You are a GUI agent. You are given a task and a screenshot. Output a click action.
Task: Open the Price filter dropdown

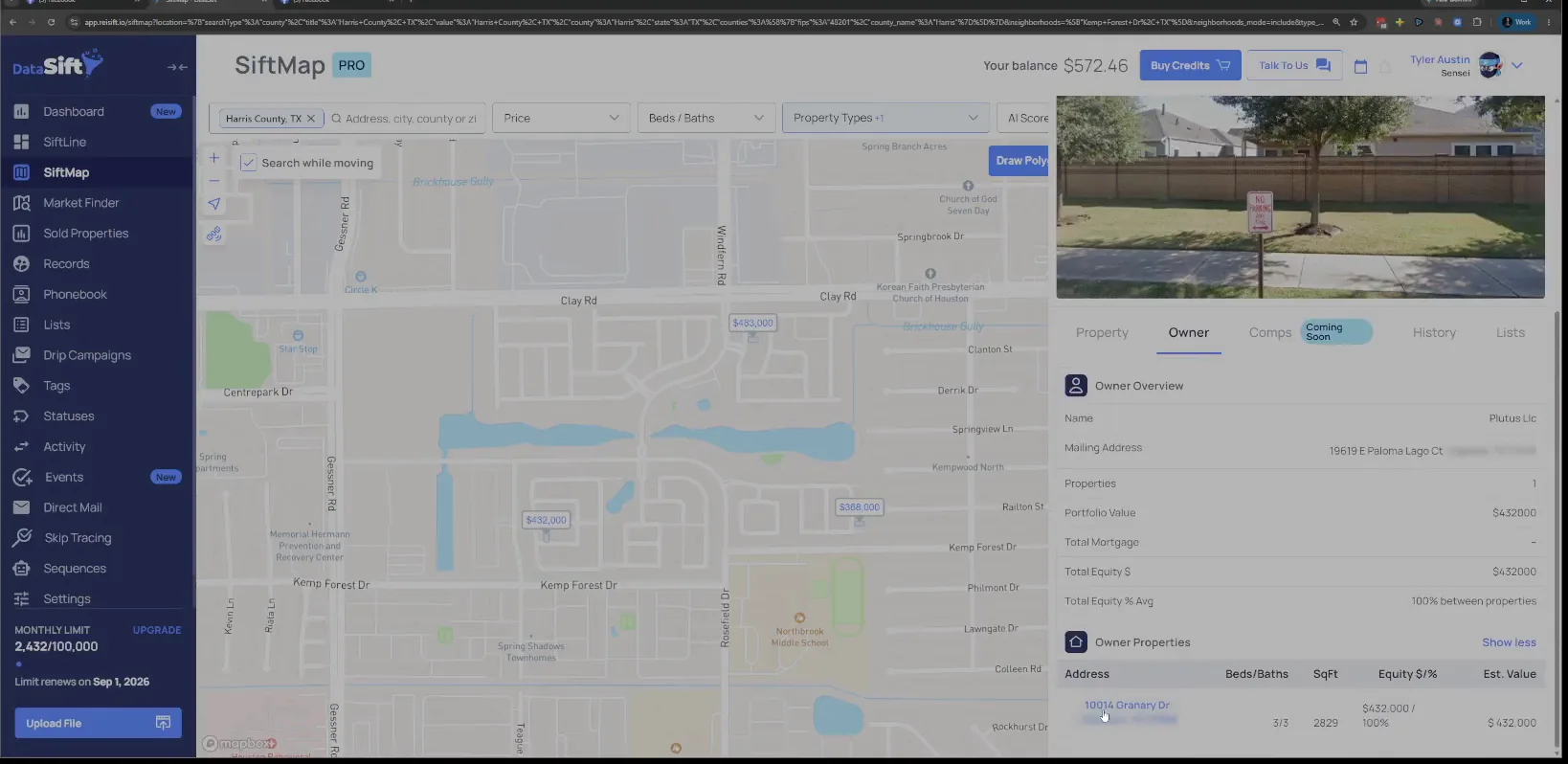click(x=561, y=118)
